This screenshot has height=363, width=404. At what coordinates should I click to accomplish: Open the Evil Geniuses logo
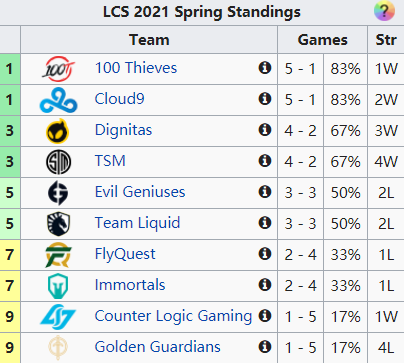[58, 193]
